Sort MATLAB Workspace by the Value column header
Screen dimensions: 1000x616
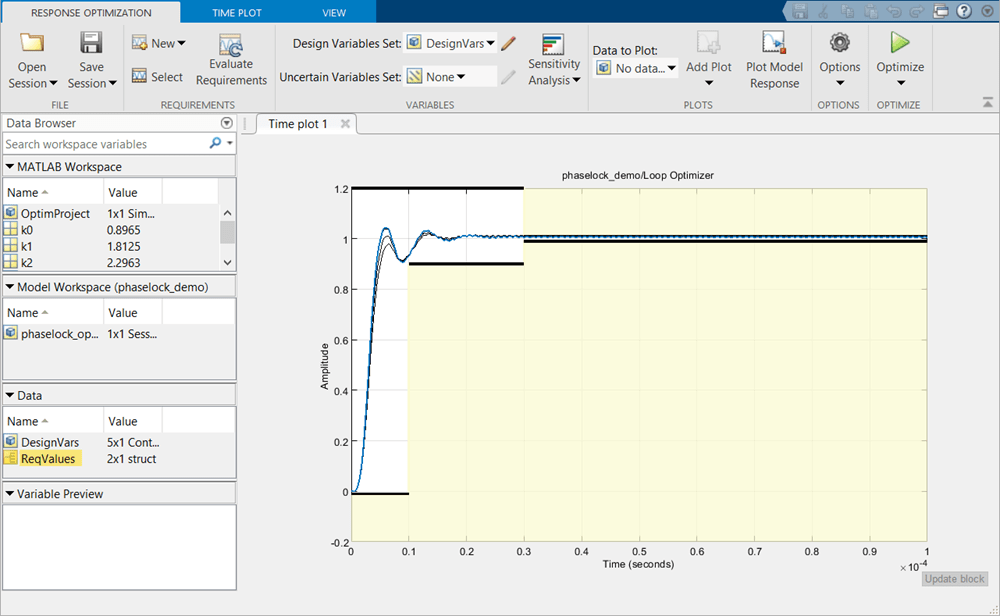(x=133, y=192)
